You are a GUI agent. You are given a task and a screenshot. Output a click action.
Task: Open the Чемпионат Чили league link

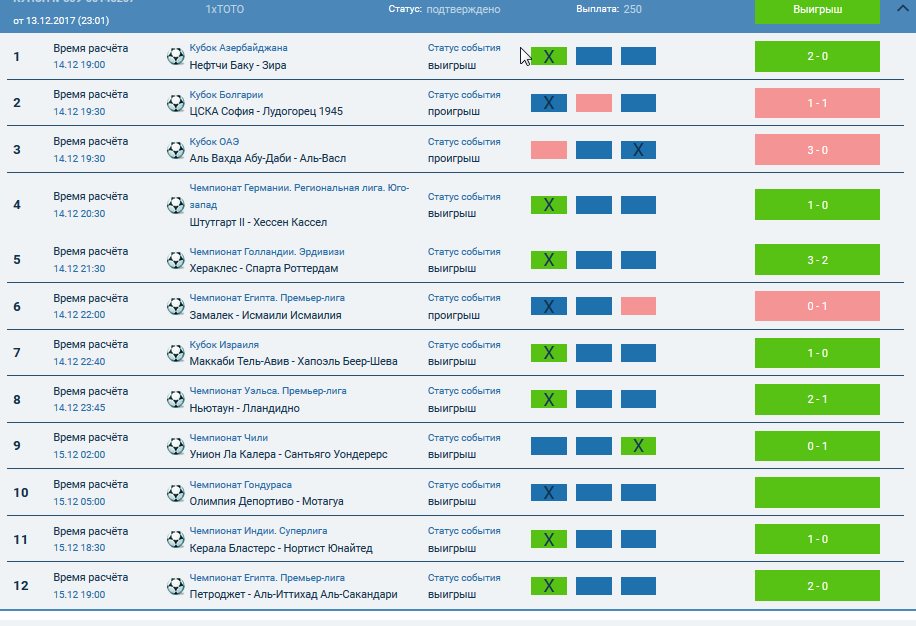click(x=228, y=437)
